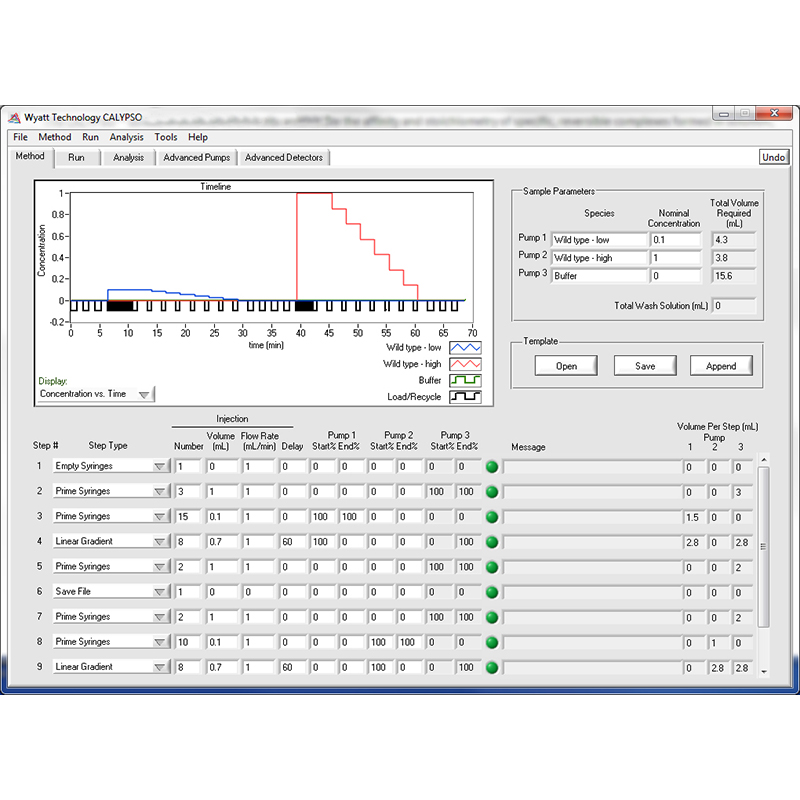Click step 3 injection number field 15
Screen dimensions: 800x800
click(x=188, y=517)
